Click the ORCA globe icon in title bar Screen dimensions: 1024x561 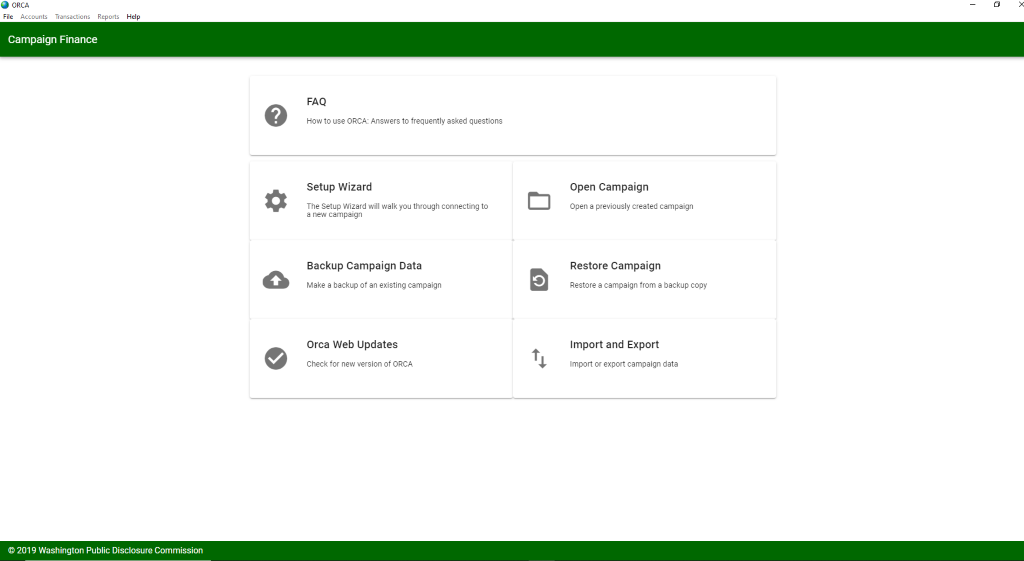5,5
